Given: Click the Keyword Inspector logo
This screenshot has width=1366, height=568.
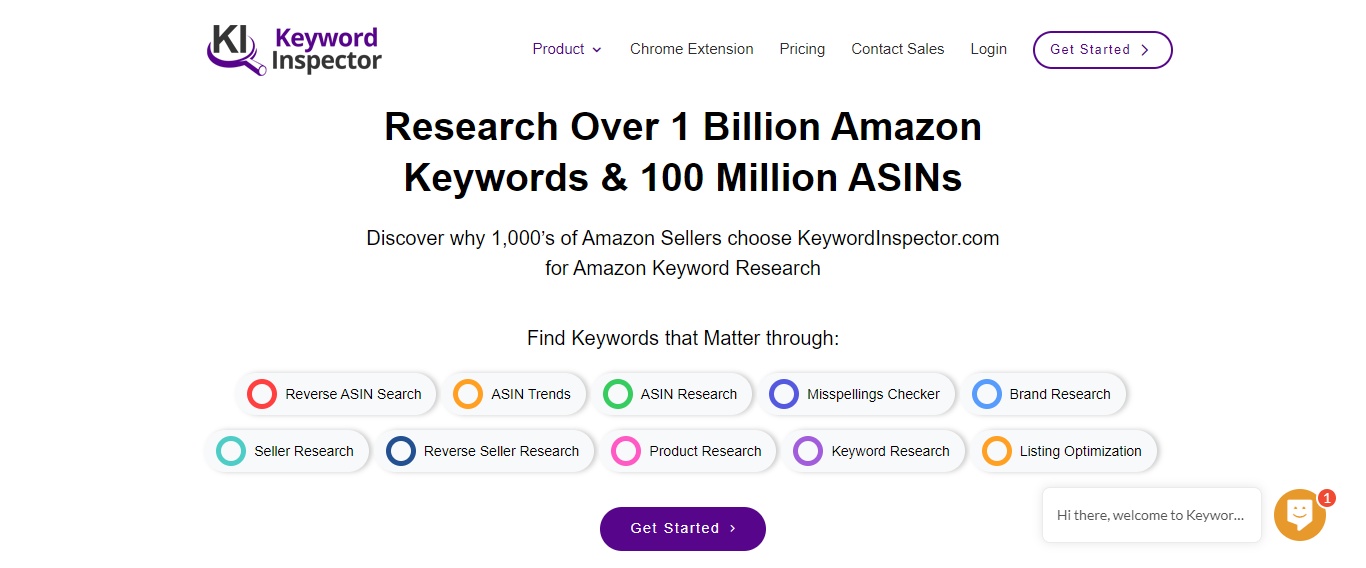Looking at the screenshot, I should (x=294, y=50).
